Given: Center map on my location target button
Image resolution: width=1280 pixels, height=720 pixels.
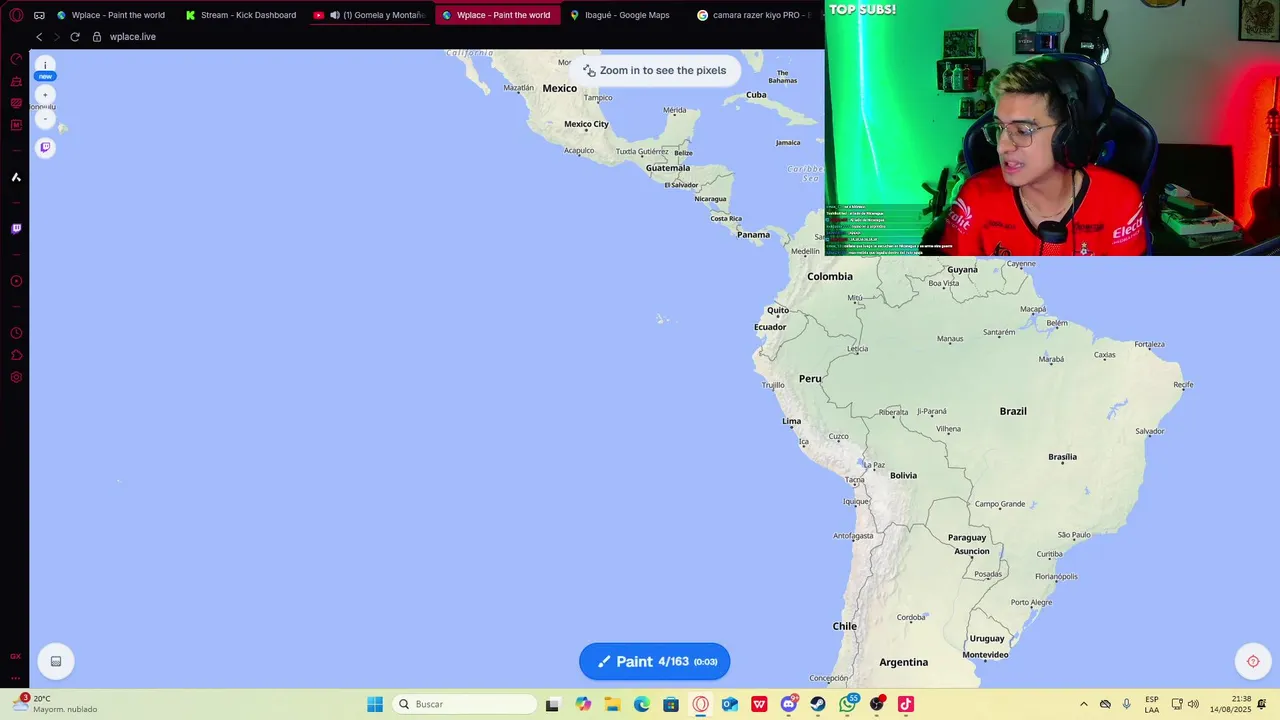Looking at the screenshot, I should pyautogui.click(x=1253, y=661).
